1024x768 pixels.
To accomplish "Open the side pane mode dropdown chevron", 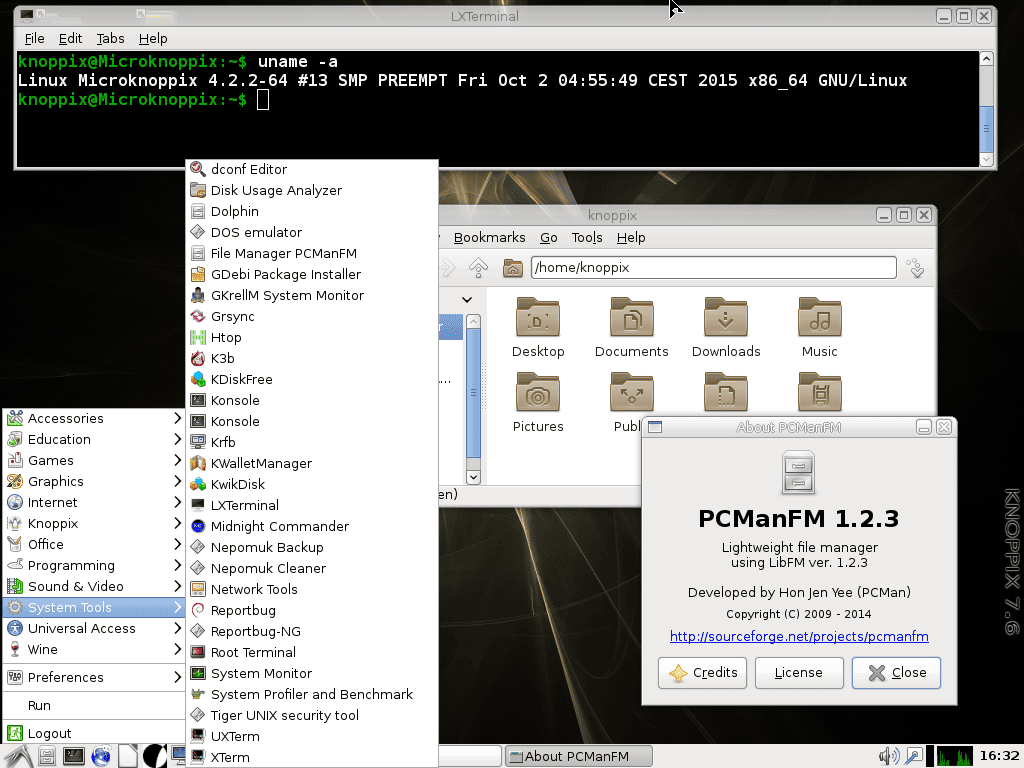I will pyautogui.click(x=467, y=300).
